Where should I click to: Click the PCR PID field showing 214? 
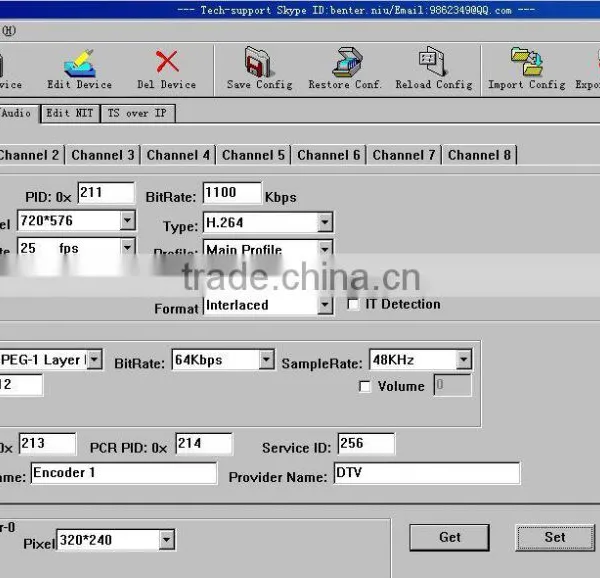pos(204,443)
